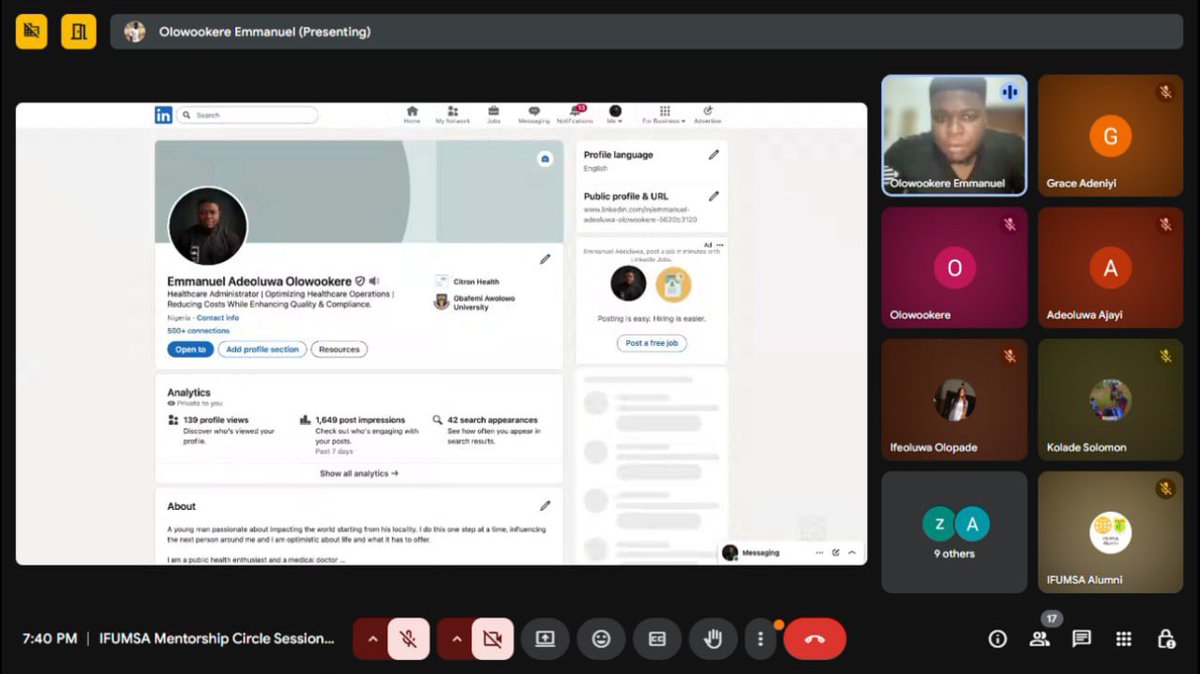Select the Ifeoluwa Olopade participant tile
Viewport: 1200px width, 674px height.
click(954, 399)
